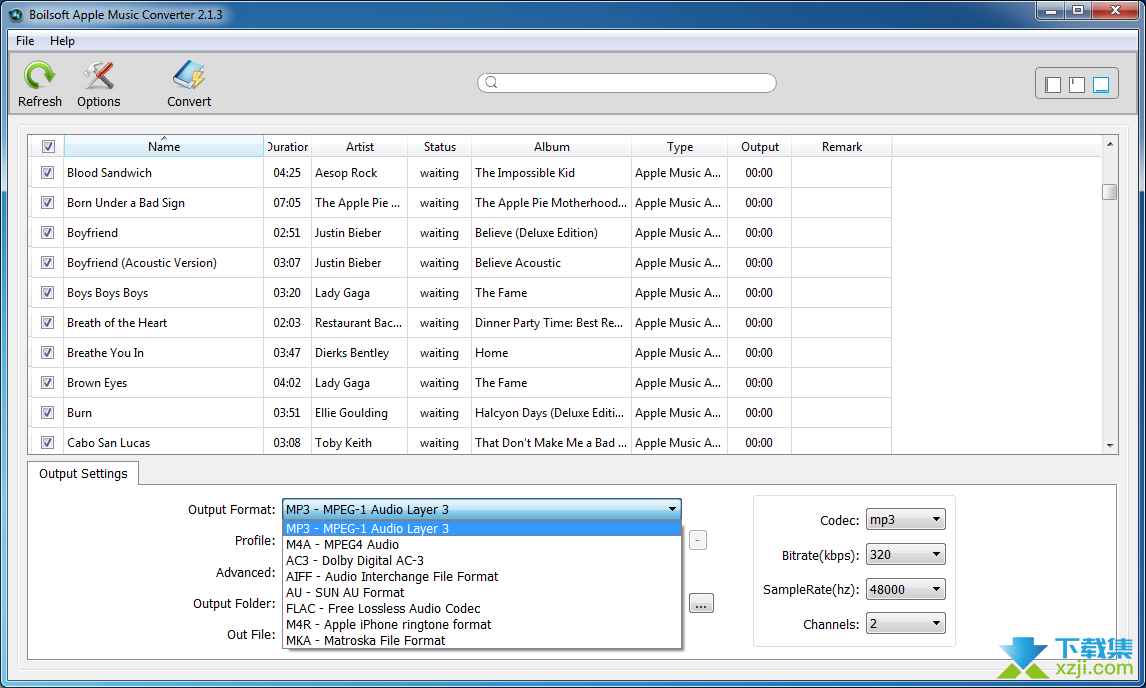This screenshot has height=688, width=1146.
Task: Toggle the select-all checkbox in header
Action: pyautogui.click(x=48, y=146)
